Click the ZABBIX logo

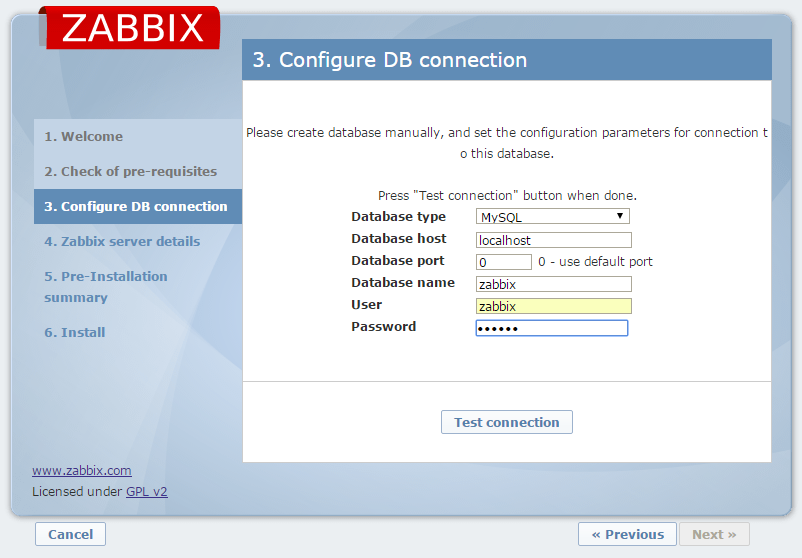(129, 28)
